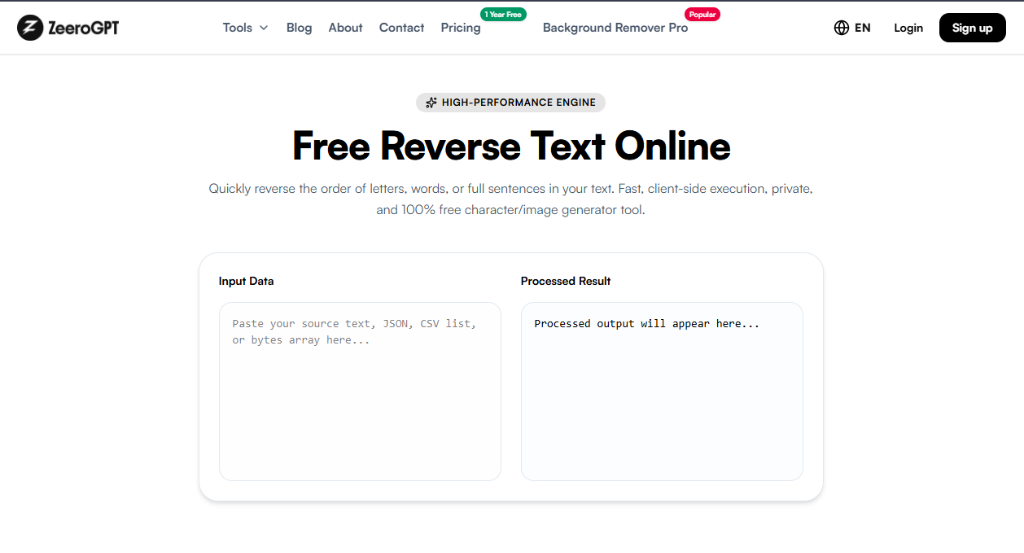
Task: Click the description text starting with Quickly reverse
Action: pyautogui.click(x=511, y=199)
